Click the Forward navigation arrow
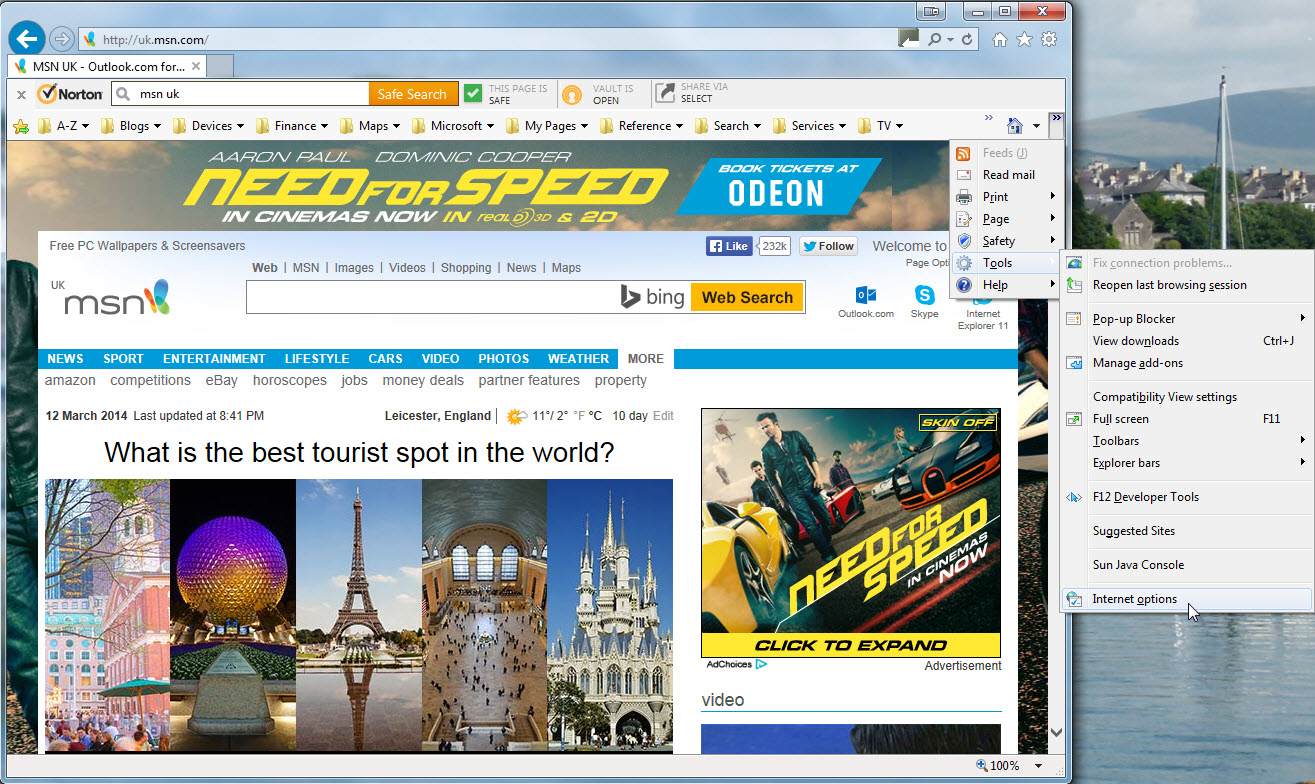 click(61, 39)
